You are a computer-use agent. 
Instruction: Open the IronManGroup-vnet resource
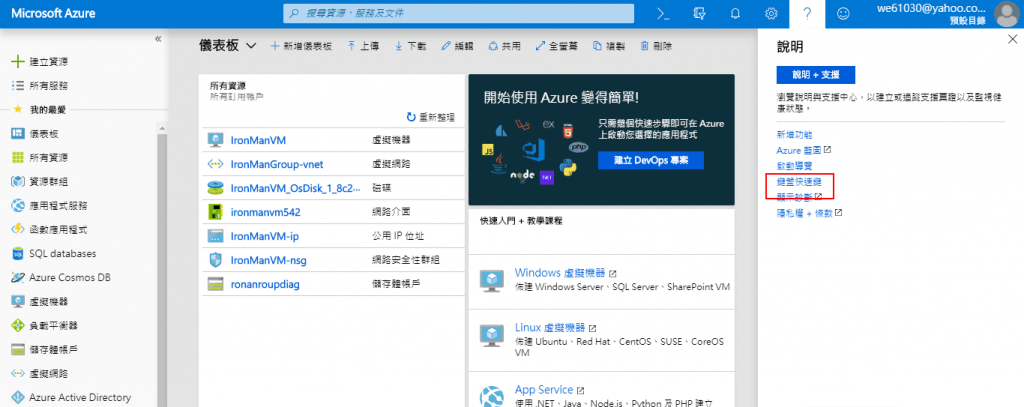coord(277,164)
